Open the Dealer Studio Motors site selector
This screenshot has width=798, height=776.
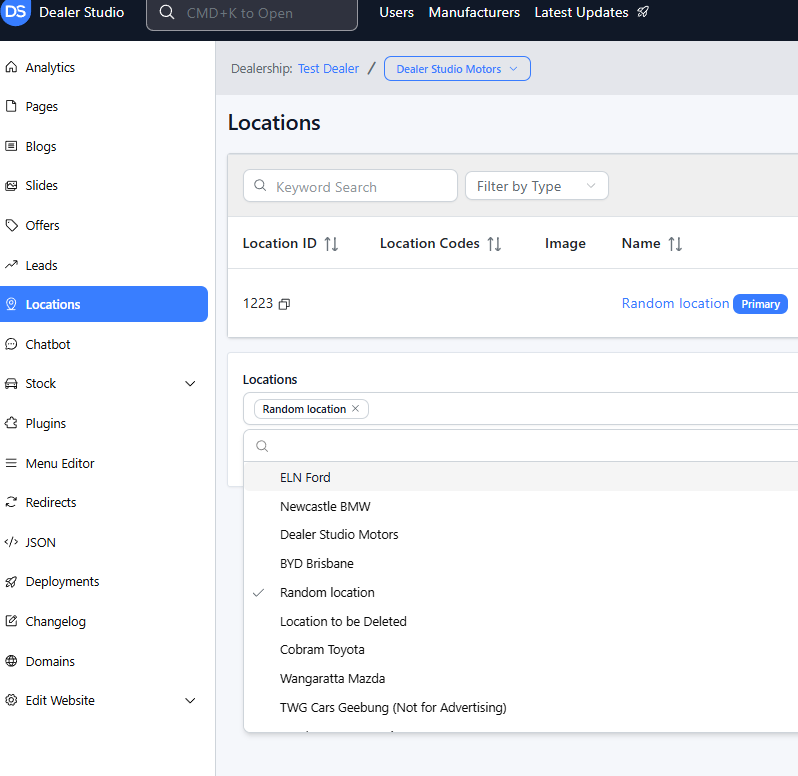[457, 69]
